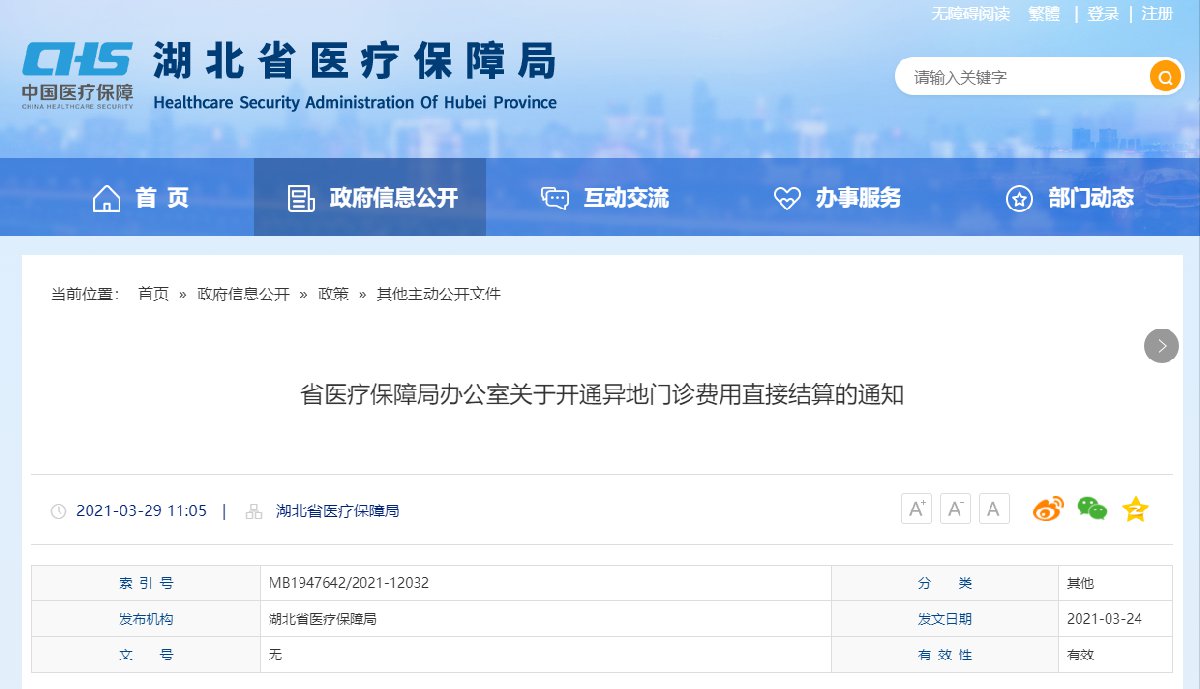
Task: Increase font size with A+ icon
Action: click(916, 509)
